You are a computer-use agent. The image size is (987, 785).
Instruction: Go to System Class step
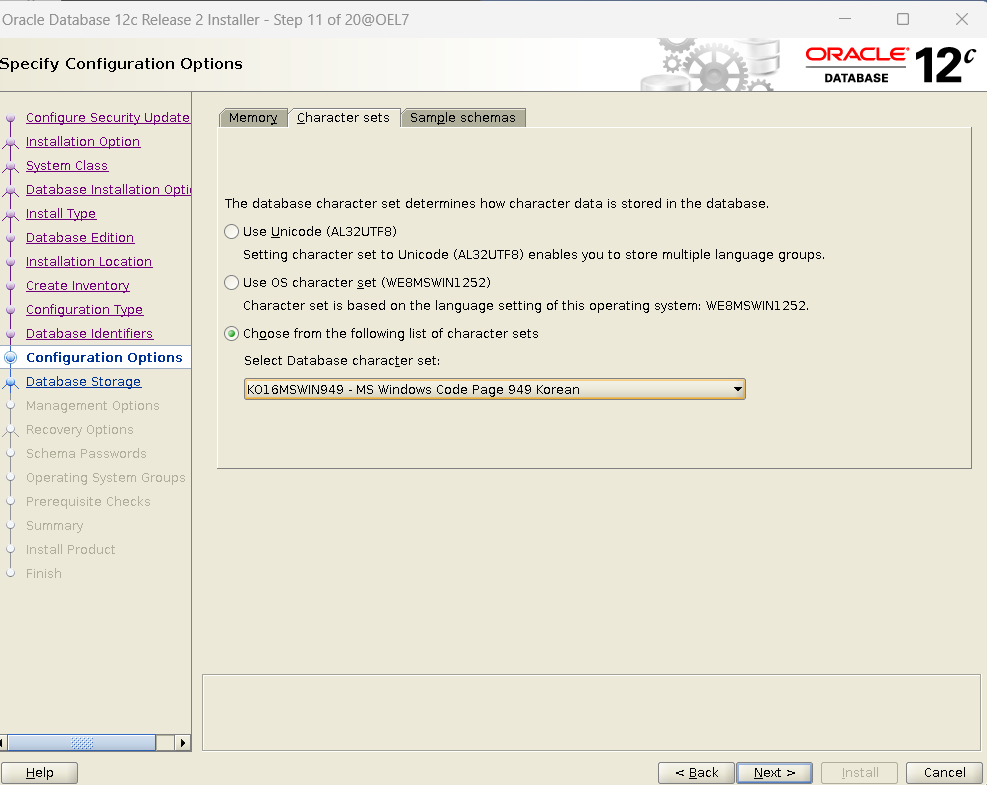67,166
